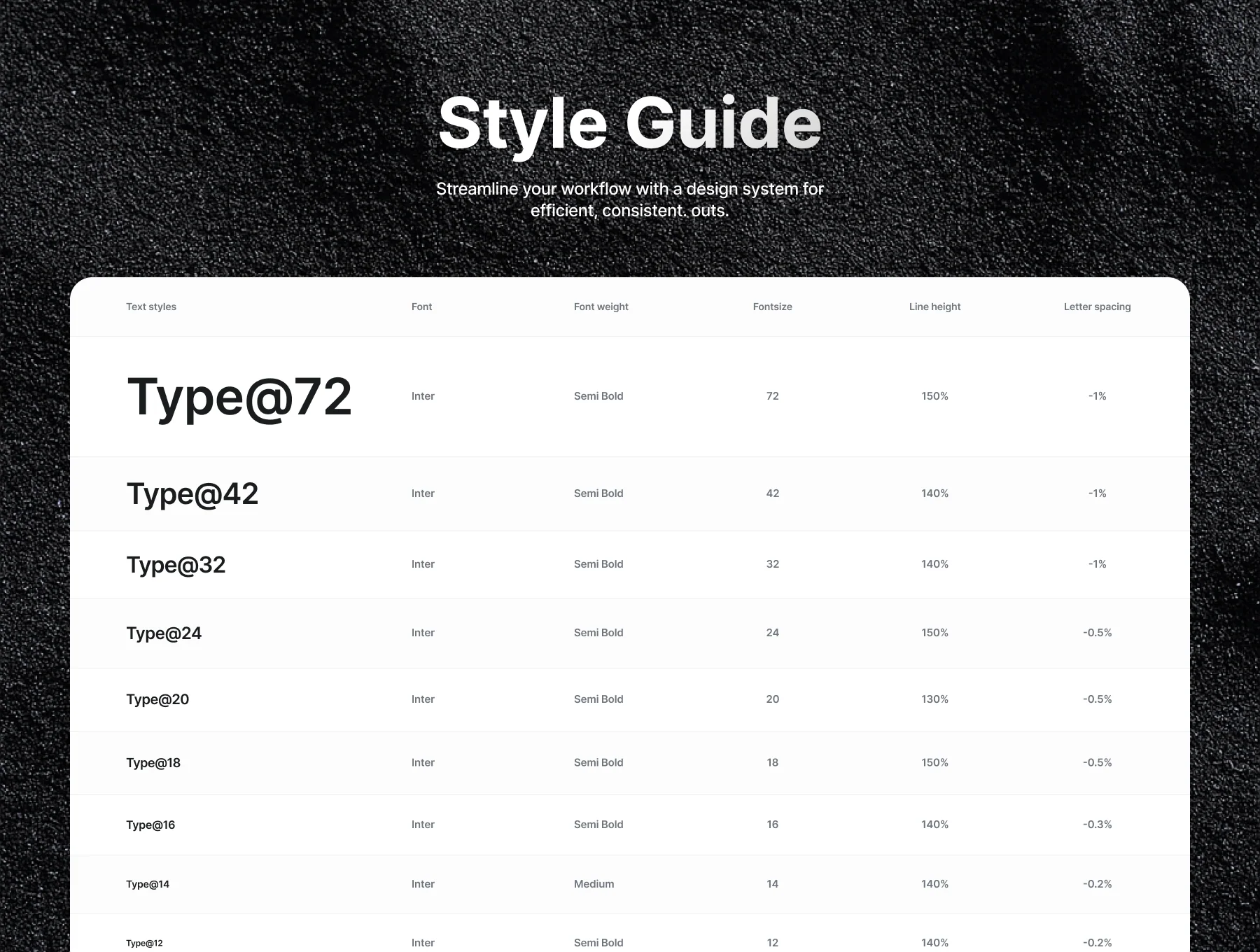Click the fontsize value 72

[773, 396]
